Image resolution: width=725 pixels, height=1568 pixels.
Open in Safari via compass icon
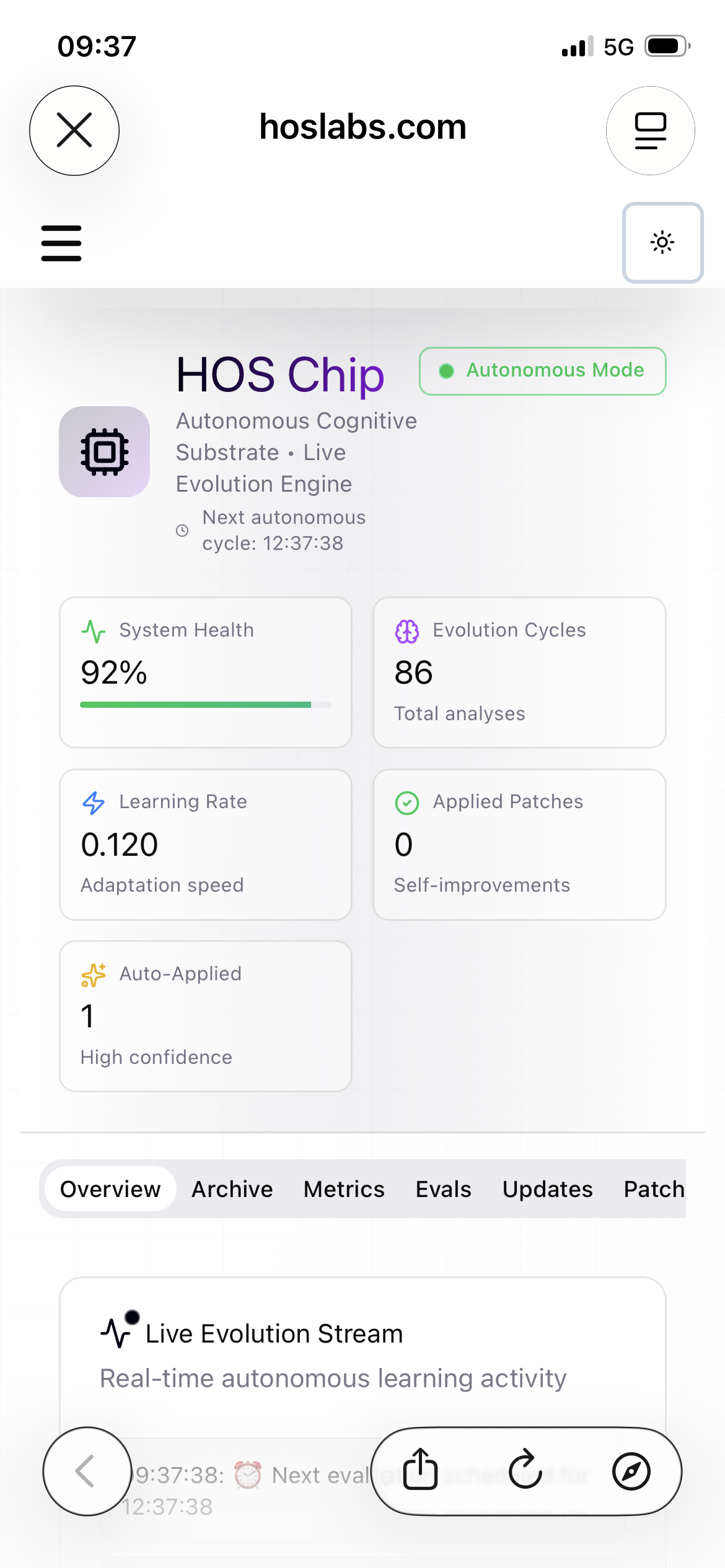[x=631, y=1471]
